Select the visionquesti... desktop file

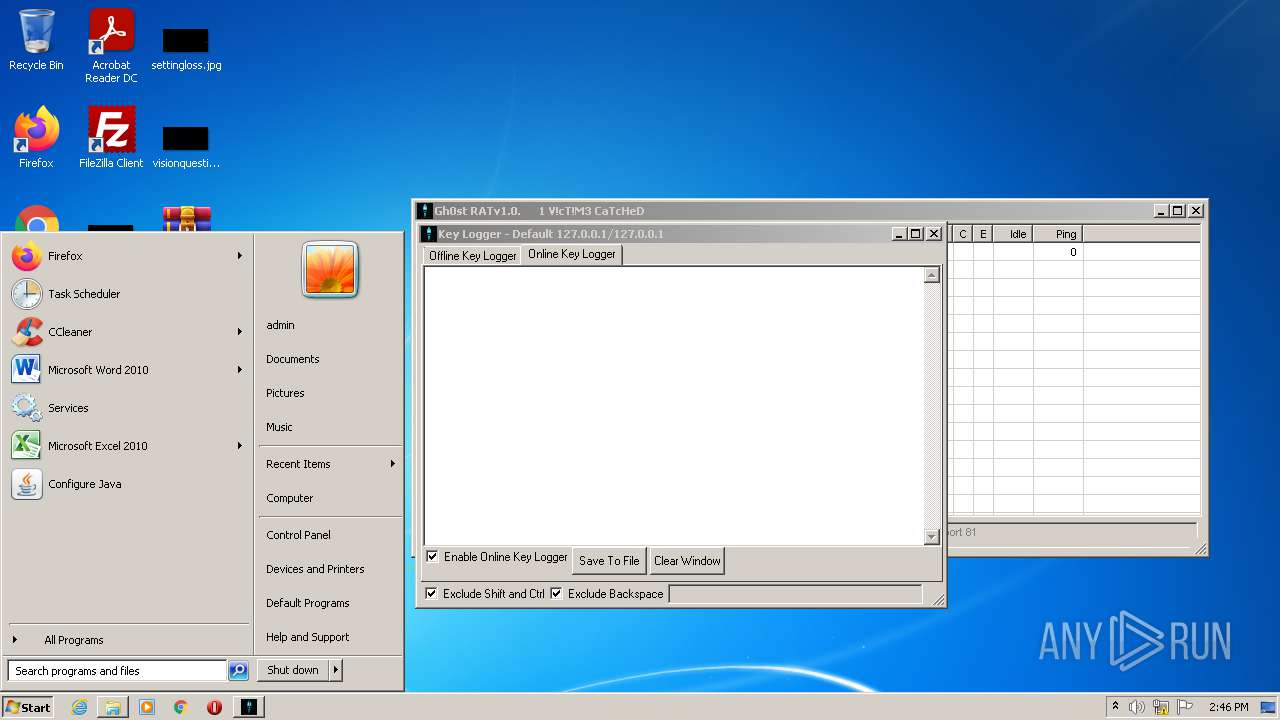pos(186,146)
